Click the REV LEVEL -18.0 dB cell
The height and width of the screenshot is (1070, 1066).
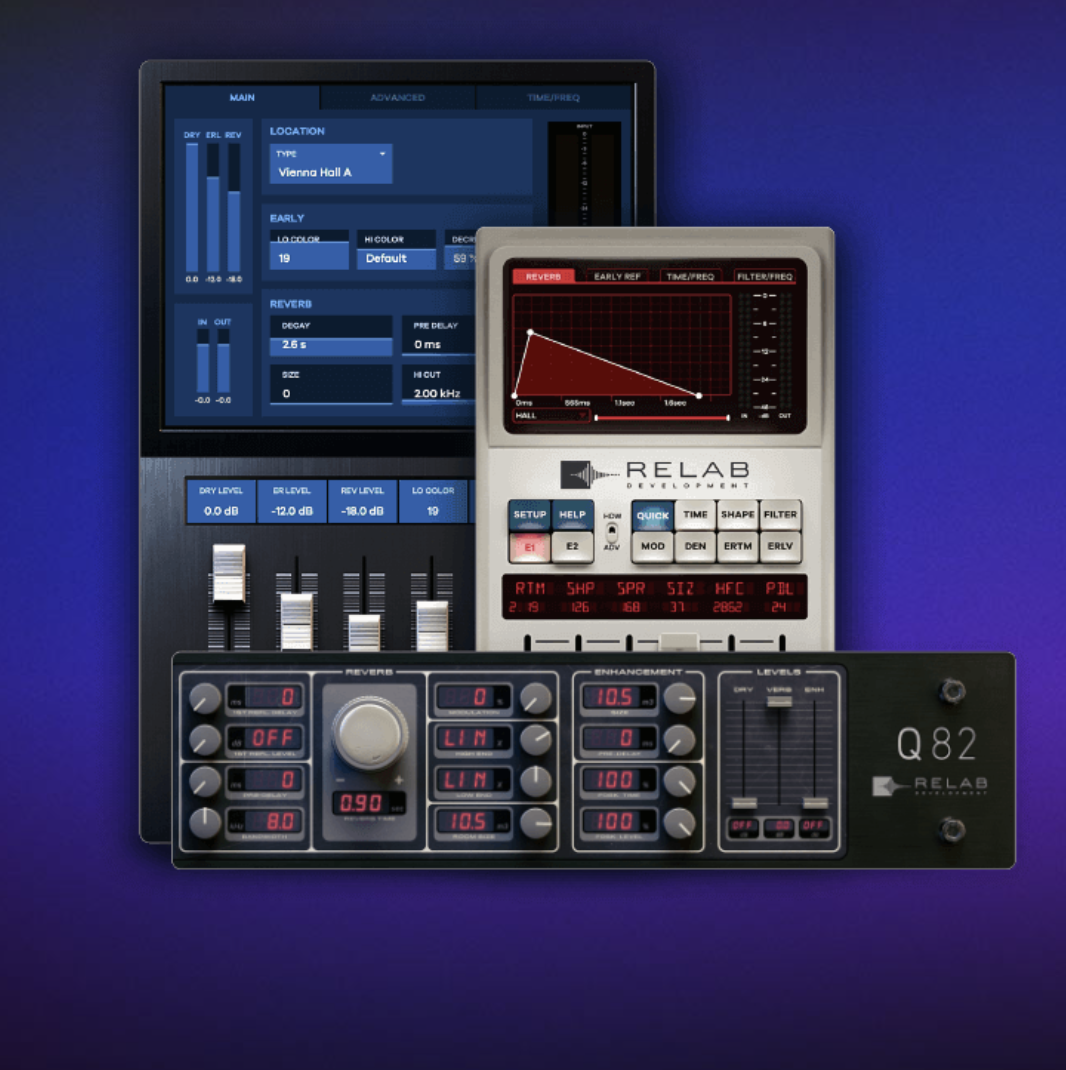pyautogui.click(x=362, y=501)
